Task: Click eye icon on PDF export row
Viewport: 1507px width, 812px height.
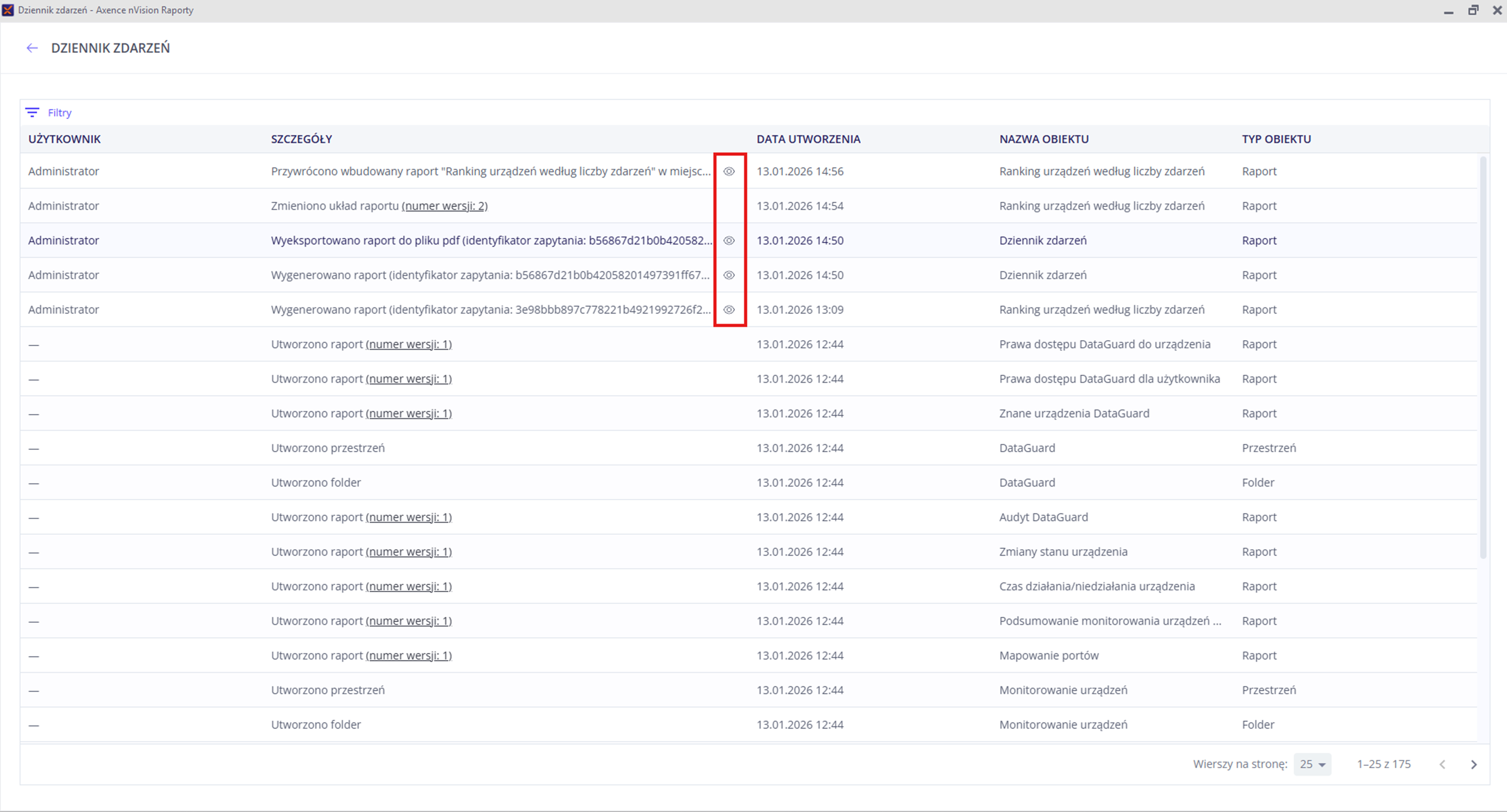Action: [x=729, y=240]
